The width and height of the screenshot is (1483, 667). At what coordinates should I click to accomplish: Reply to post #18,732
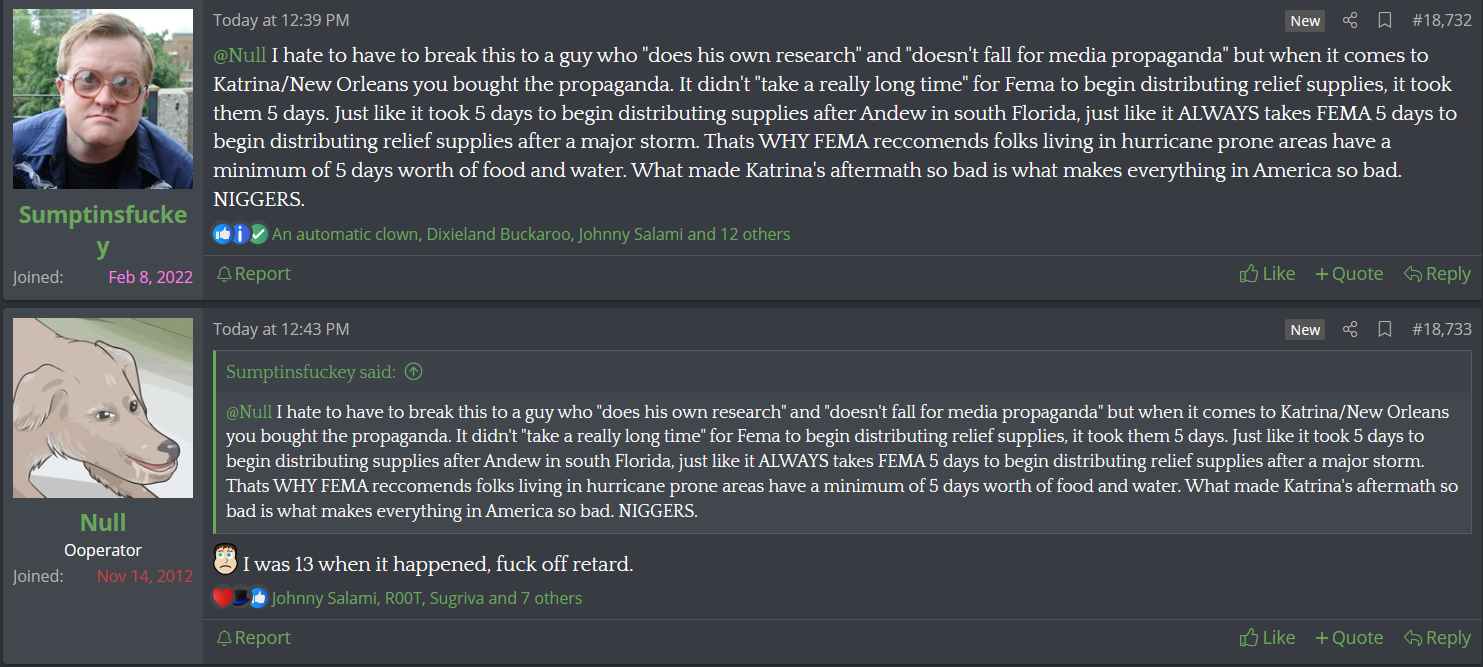coord(1437,274)
